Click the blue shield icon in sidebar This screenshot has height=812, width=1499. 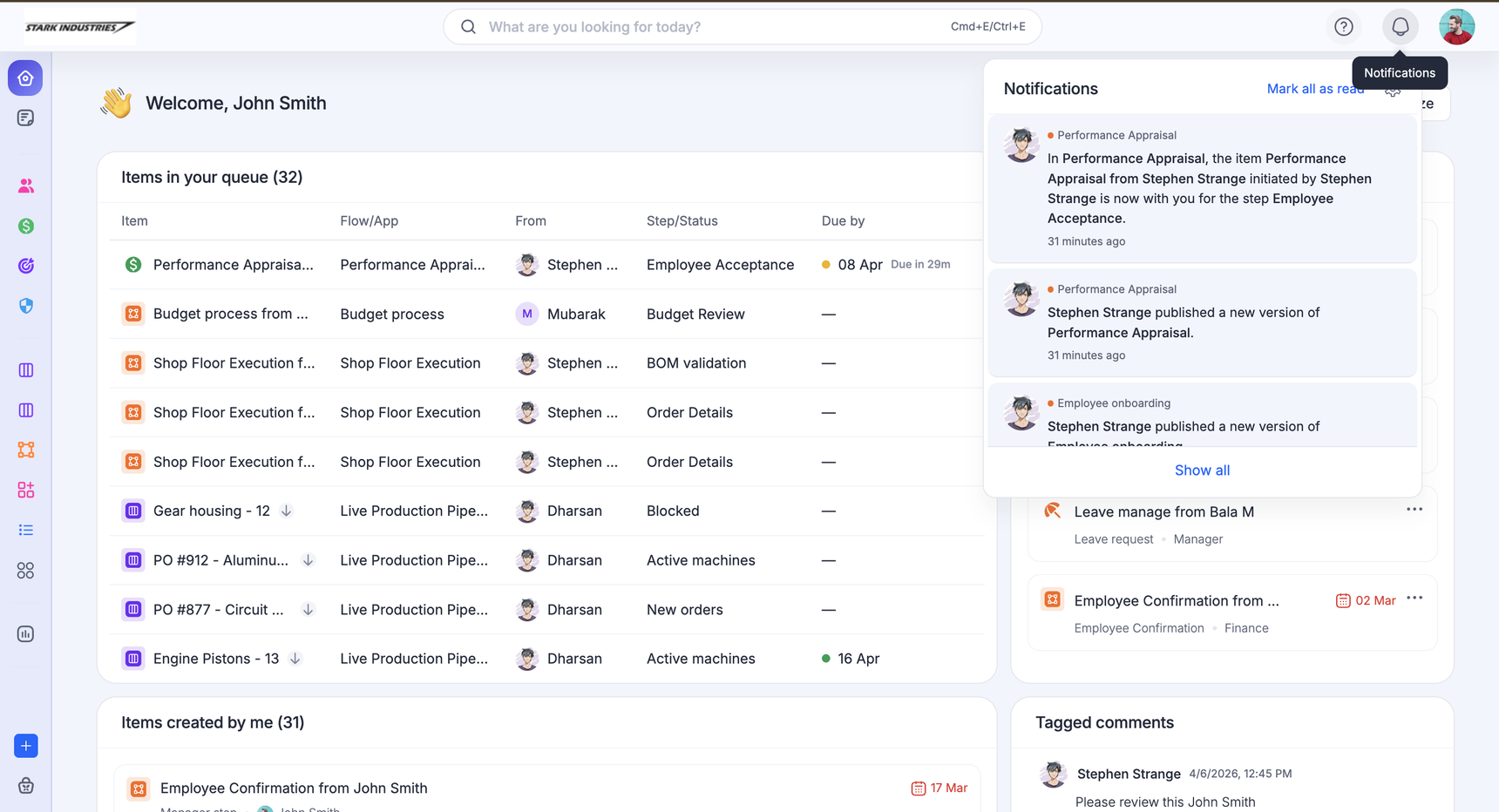pyautogui.click(x=26, y=306)
